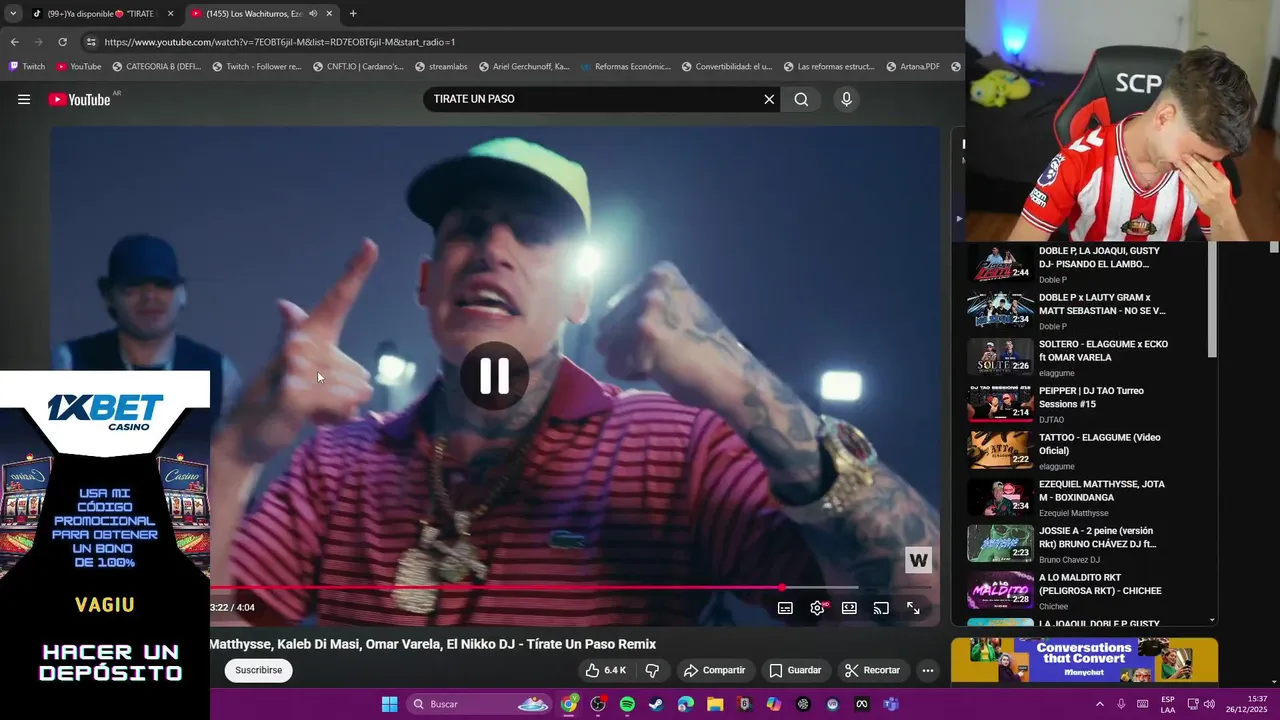Go to YouTube home via logo

[80, 99]
